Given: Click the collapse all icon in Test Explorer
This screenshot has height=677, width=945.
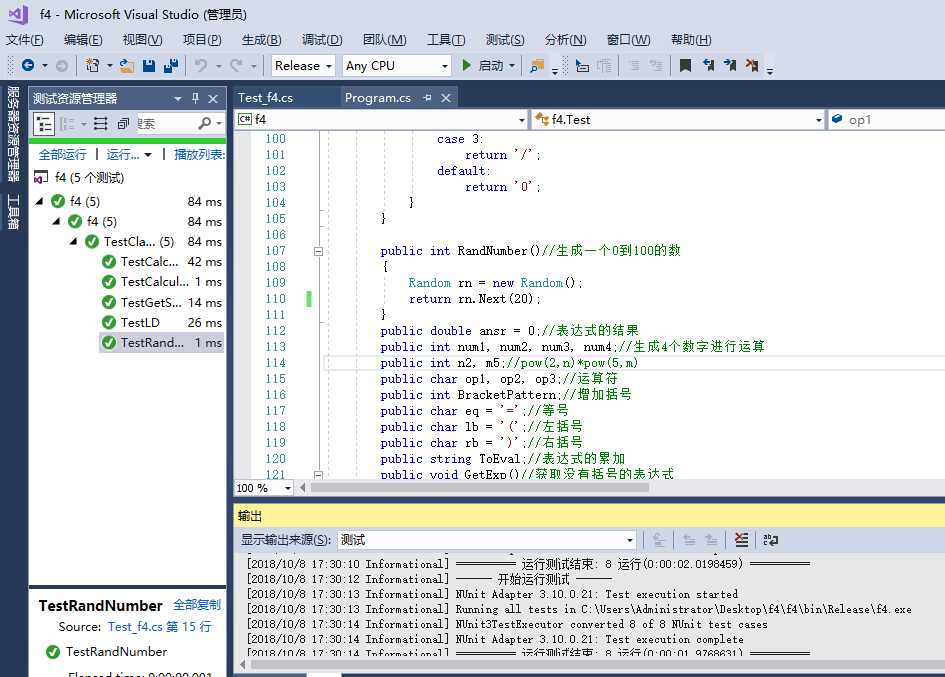Looking at the screenshot, I should [x=123, y=124].
